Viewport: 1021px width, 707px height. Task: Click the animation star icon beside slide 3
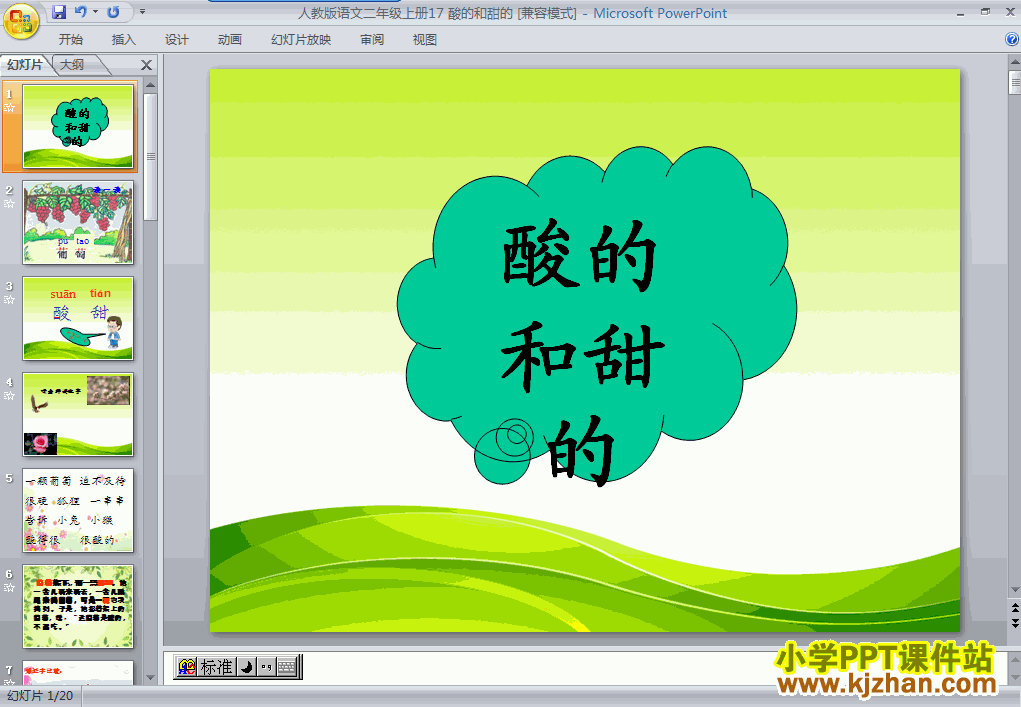[9, 299]
